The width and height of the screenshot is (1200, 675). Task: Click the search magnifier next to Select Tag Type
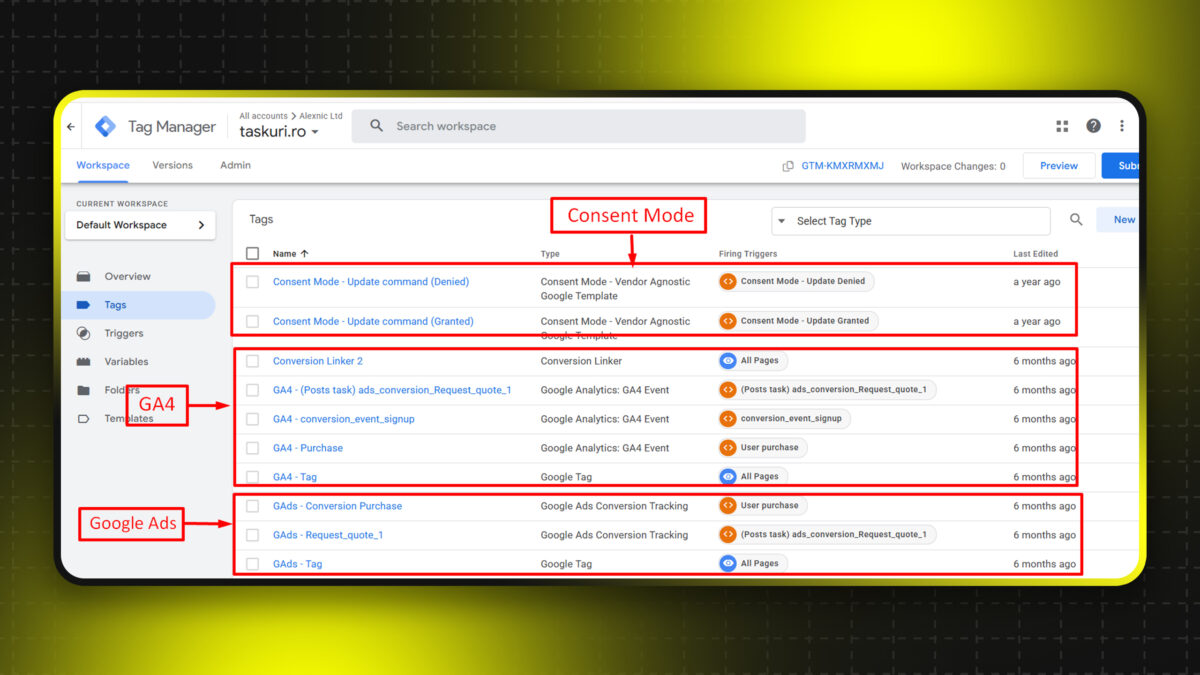coord(1076,220)
